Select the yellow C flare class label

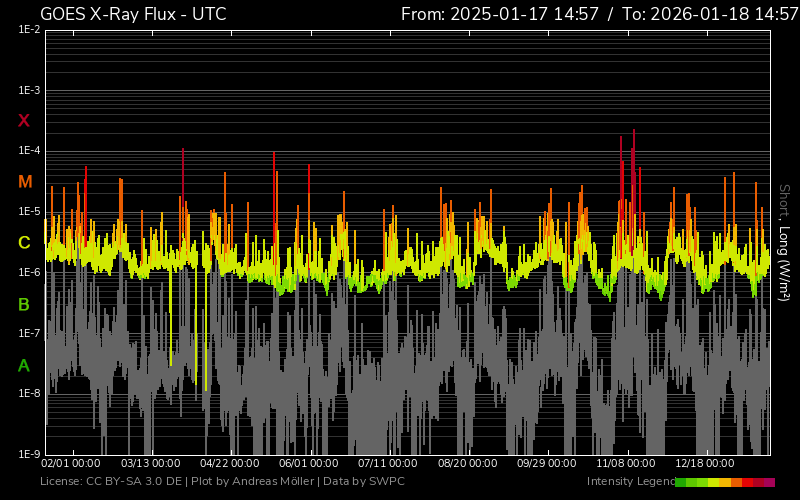(x=24, y=243)
